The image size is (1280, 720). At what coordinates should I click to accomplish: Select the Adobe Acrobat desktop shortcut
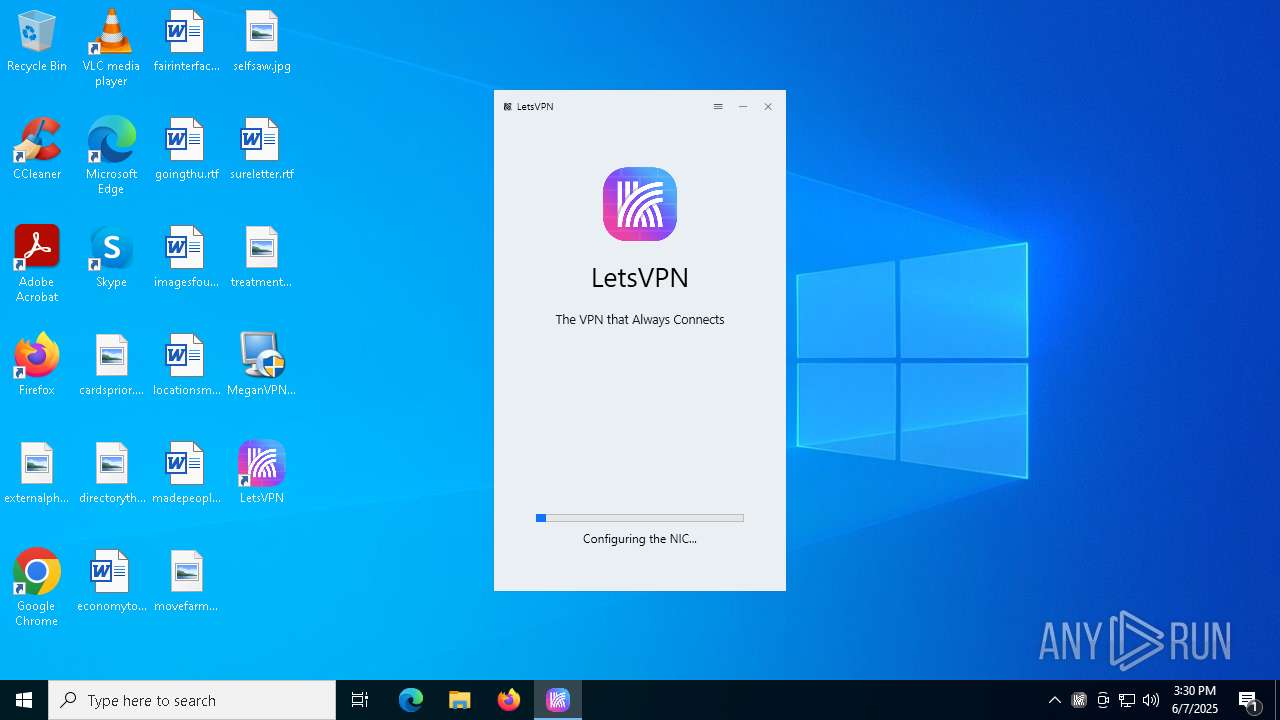[37, 263]
